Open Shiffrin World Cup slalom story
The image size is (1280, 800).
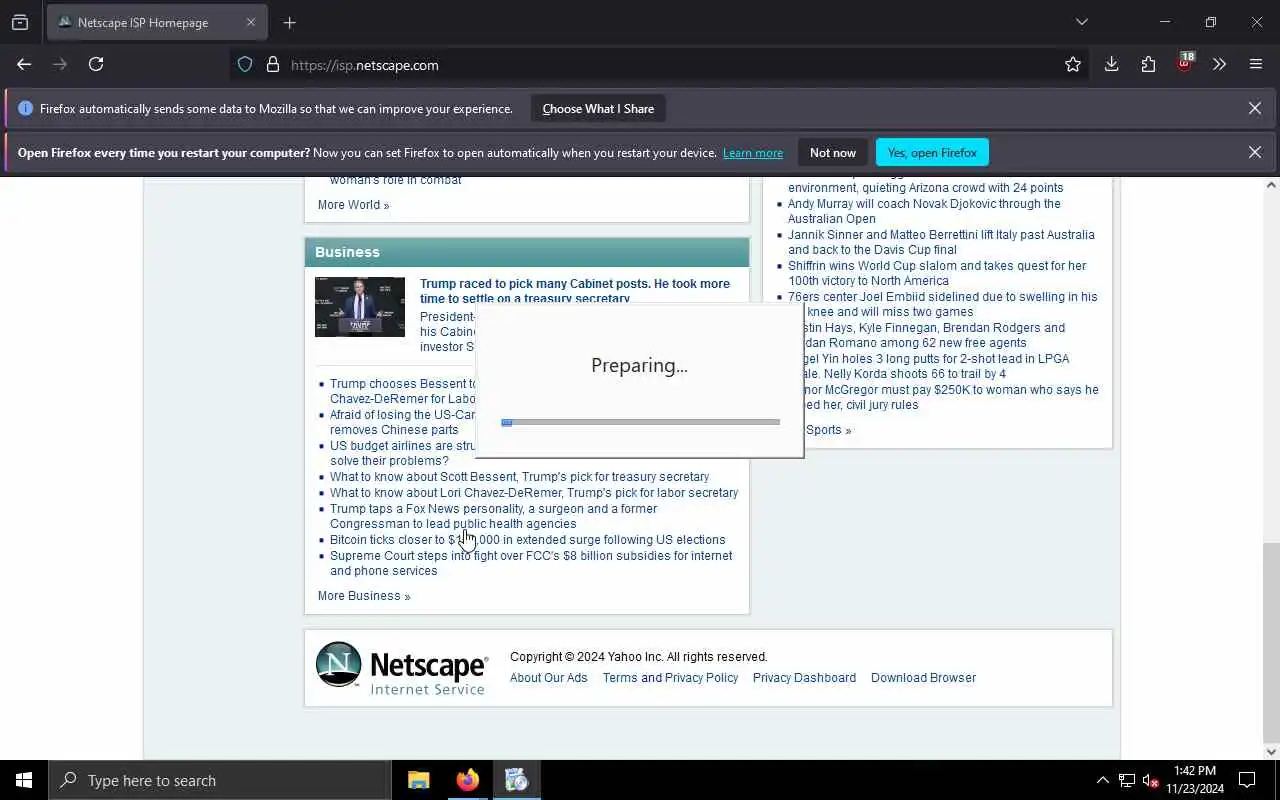click(937, 273)
